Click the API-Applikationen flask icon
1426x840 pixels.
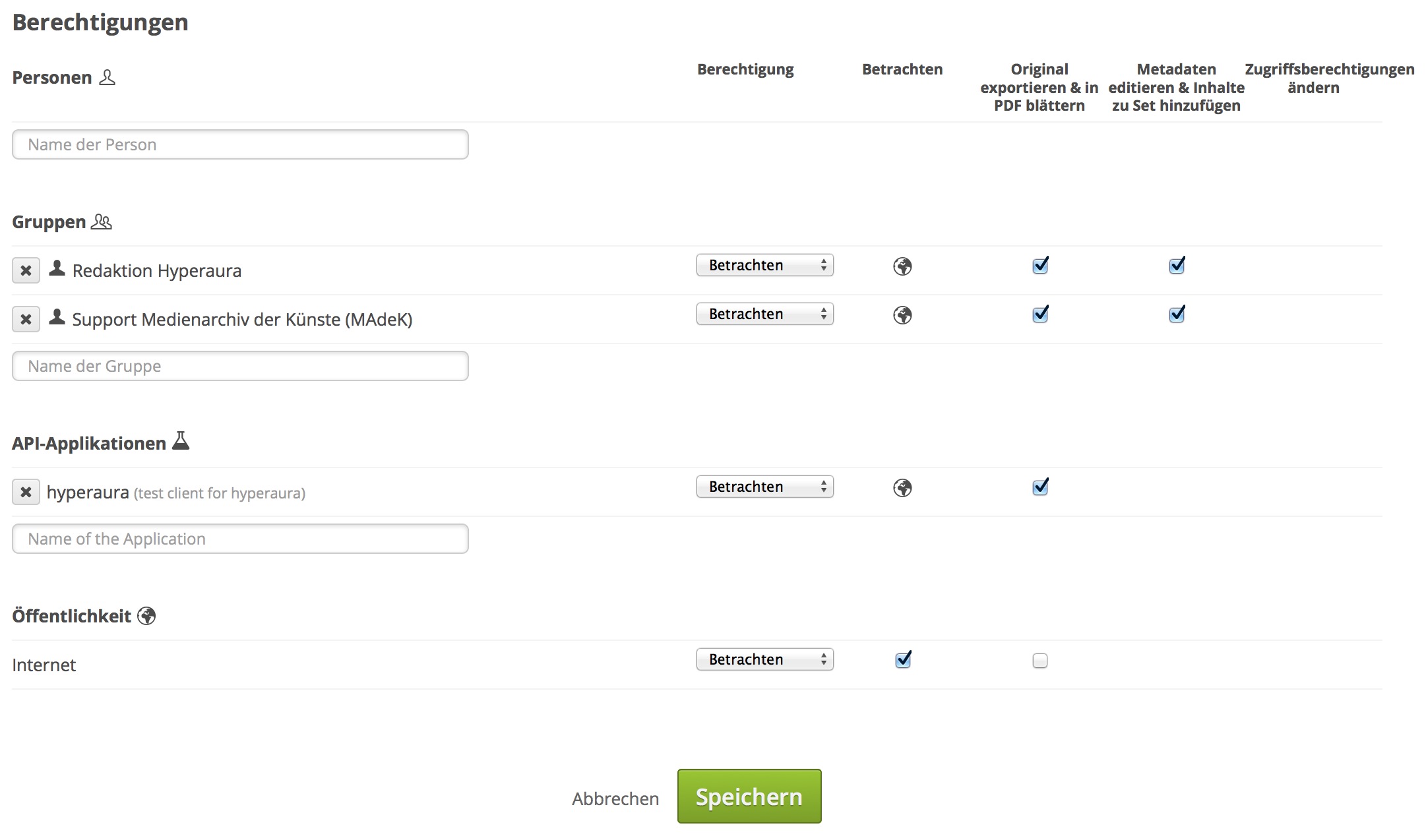[180, 440]
